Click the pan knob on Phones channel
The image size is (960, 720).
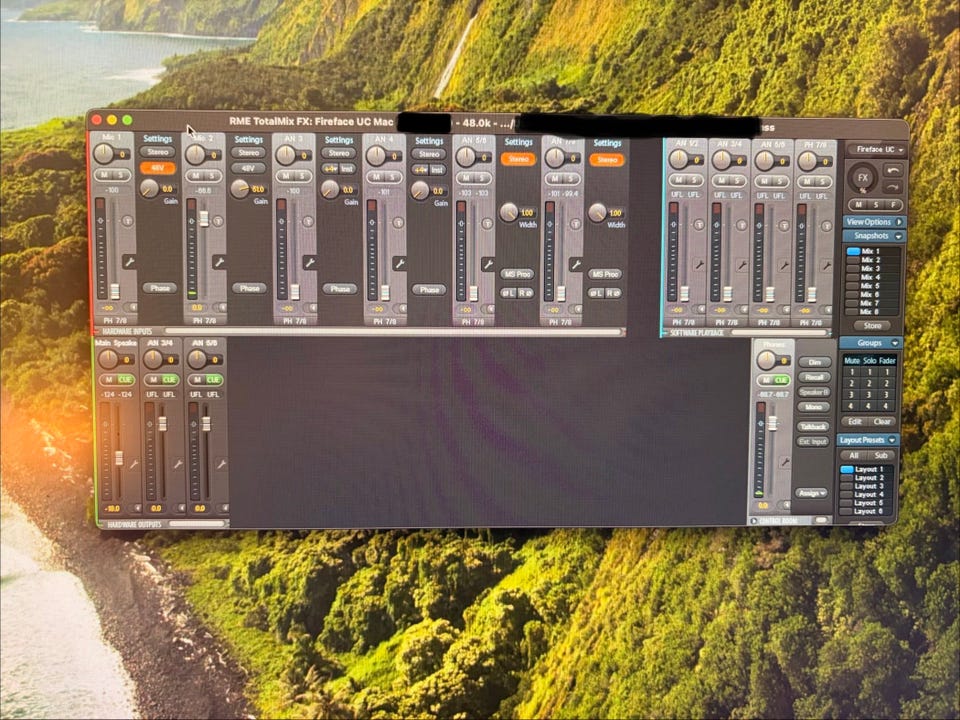coord(765,360)
